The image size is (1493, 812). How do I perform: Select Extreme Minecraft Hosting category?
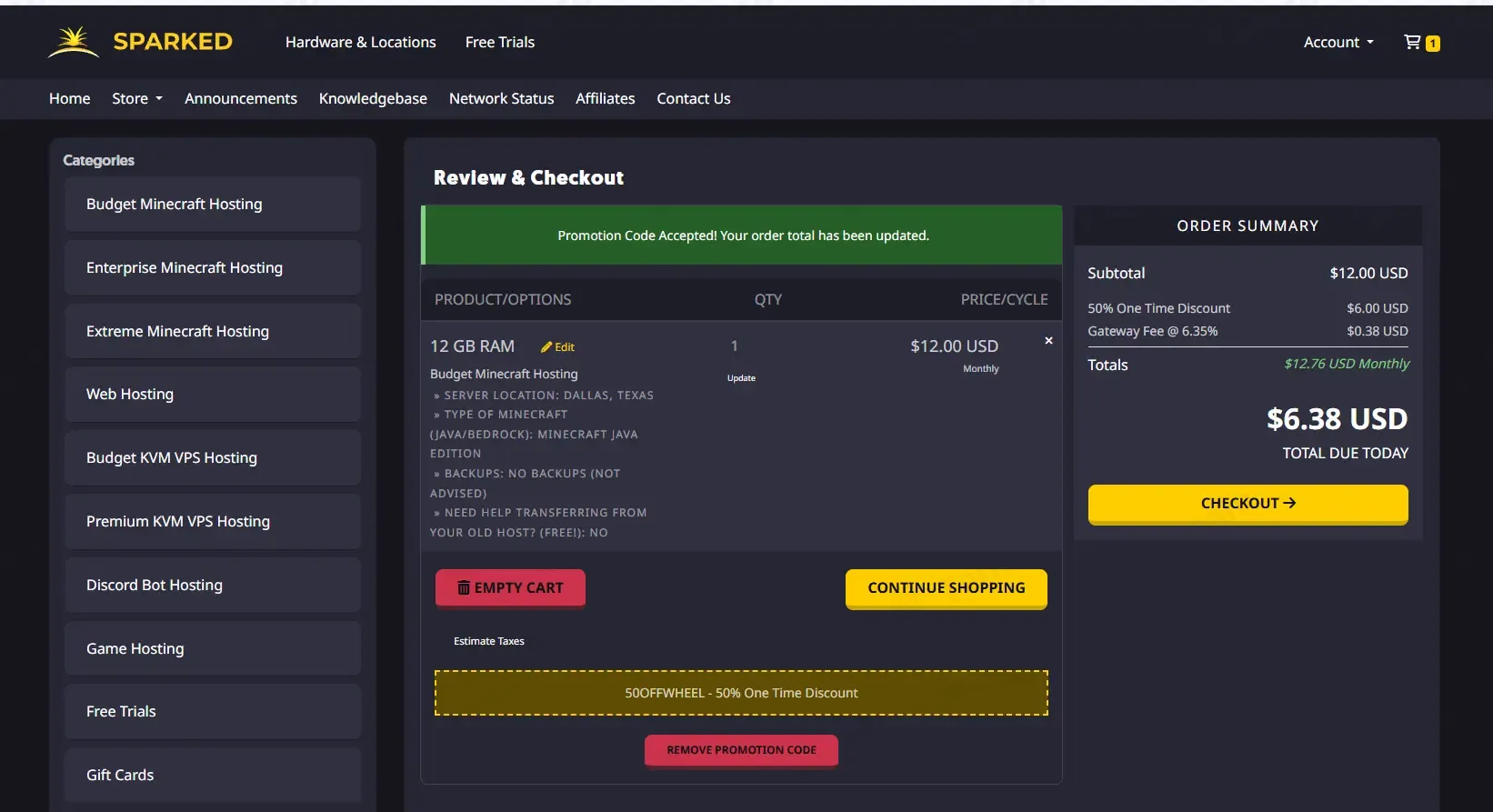click(x=213, y=331)
